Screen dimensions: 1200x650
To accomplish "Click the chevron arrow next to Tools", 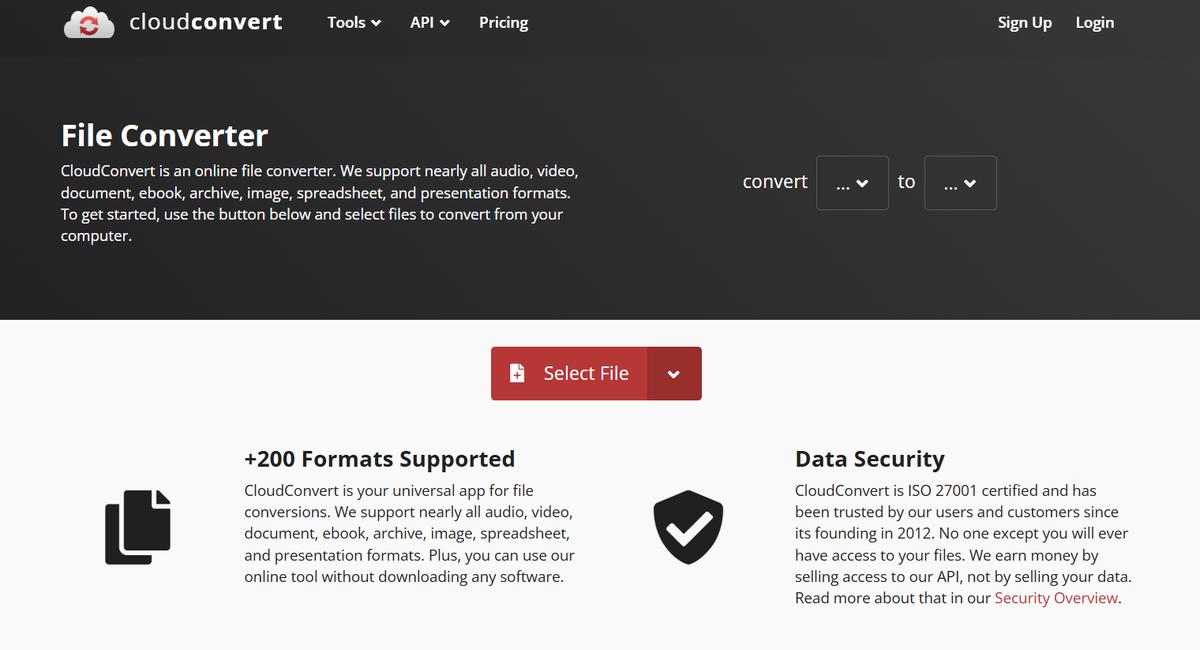I will coord(376,23).
